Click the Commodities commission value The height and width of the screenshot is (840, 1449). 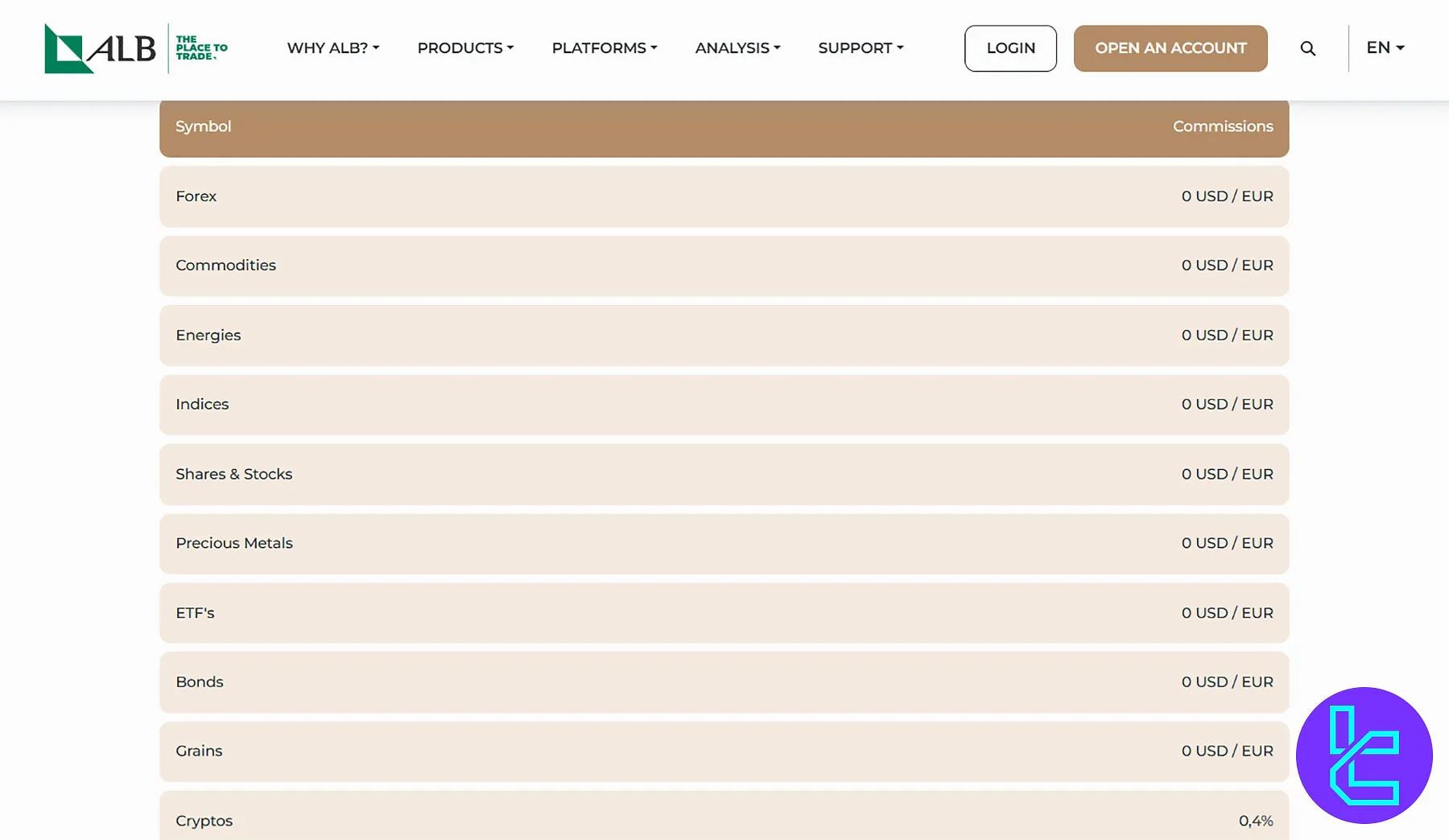coord(1228,266)
